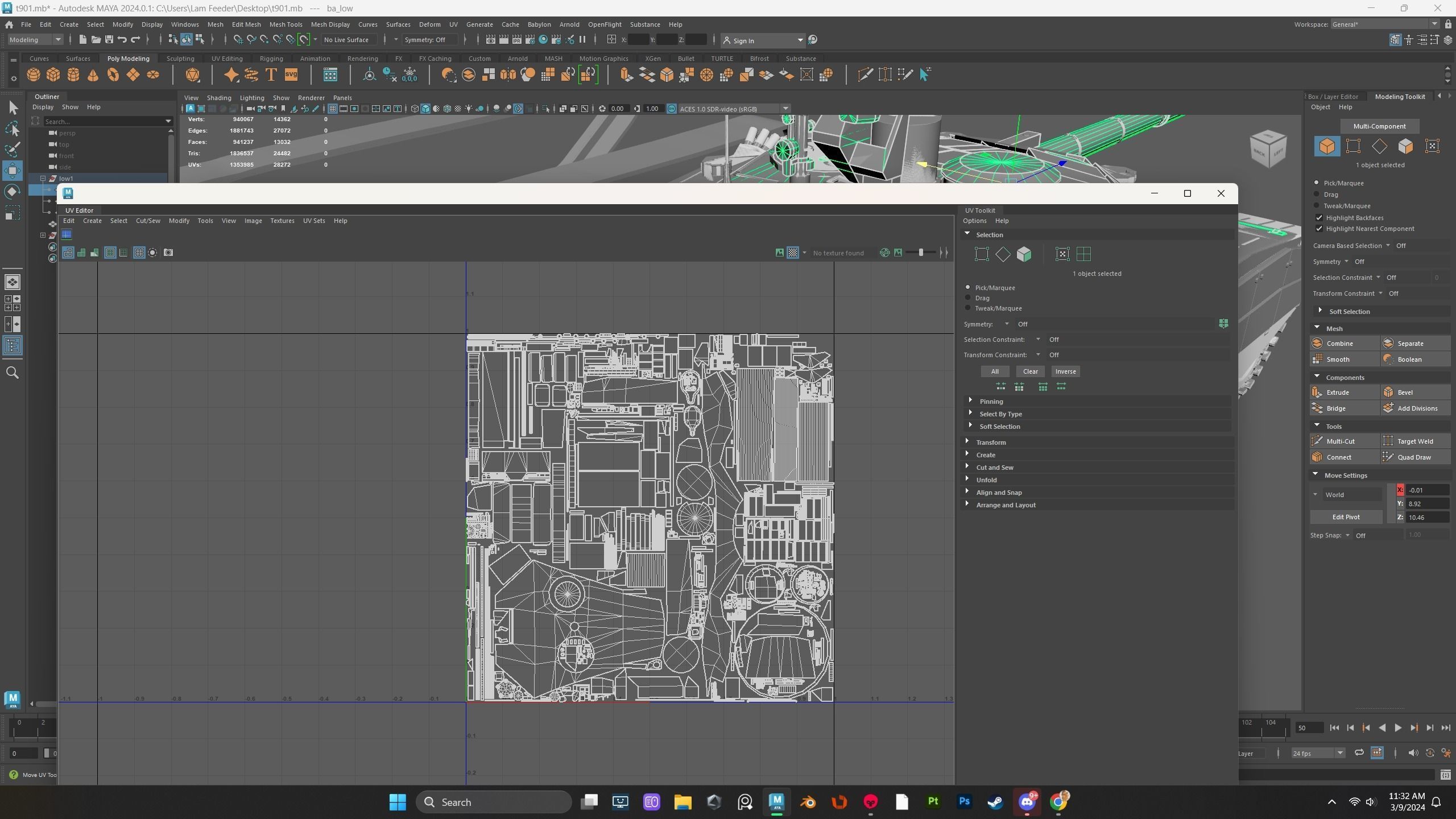
Task: Toggle the Highlight Backfaces checkbox
Action: click(1319, 218)
